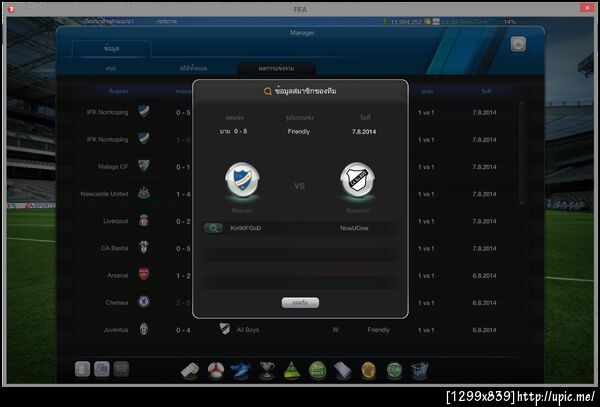Select the Chelsea match row
The image size is (600, 407).
point(126,303)
